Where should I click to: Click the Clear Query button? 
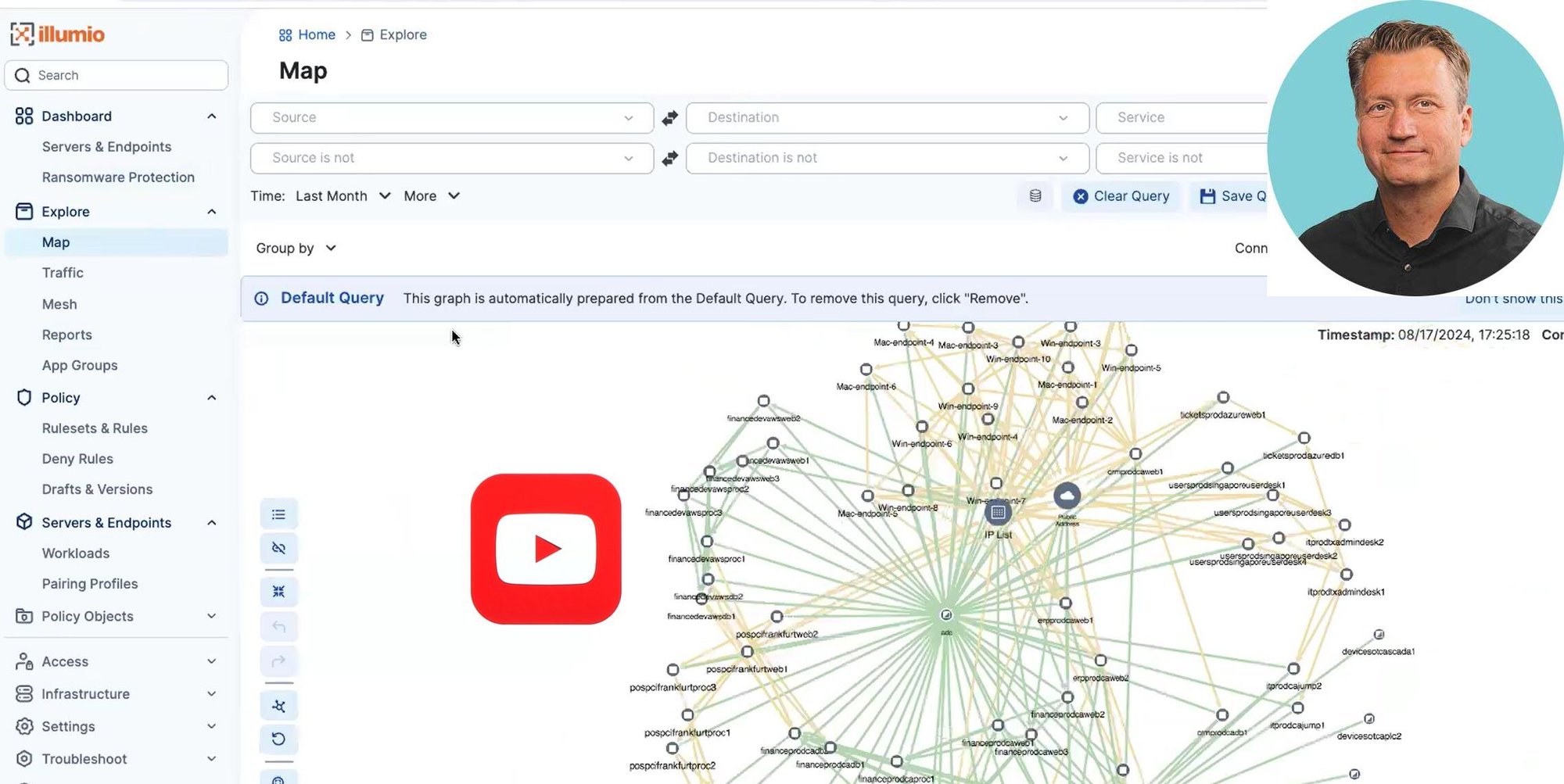coord(1121,196)
